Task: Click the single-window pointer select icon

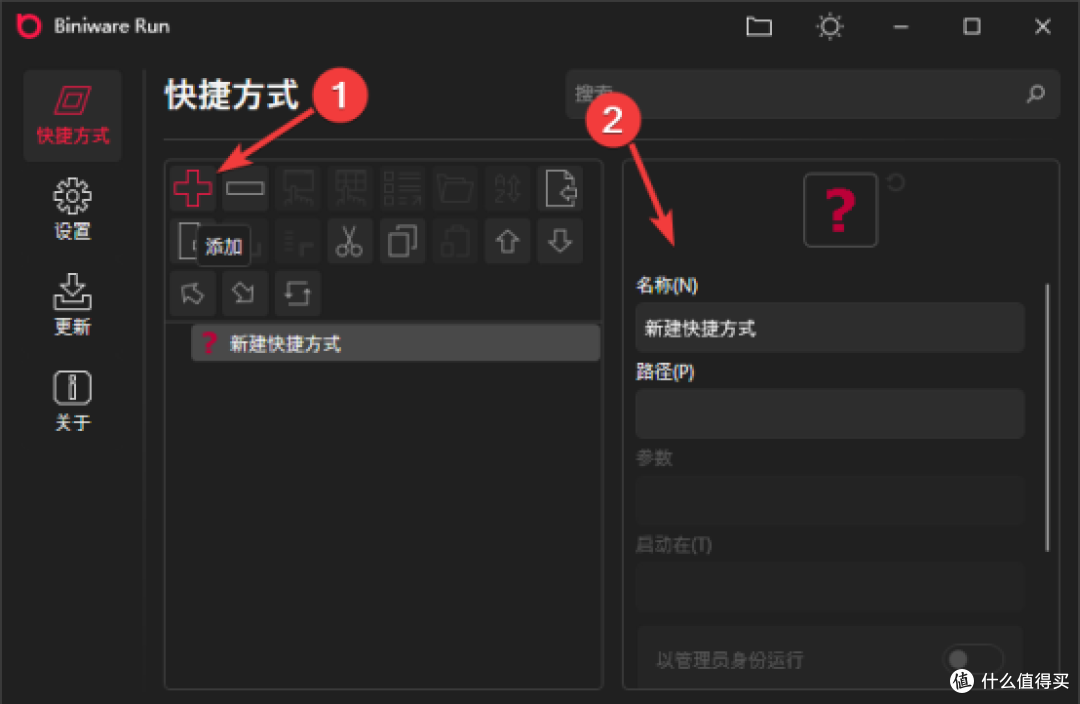Action: coord(298,188)
